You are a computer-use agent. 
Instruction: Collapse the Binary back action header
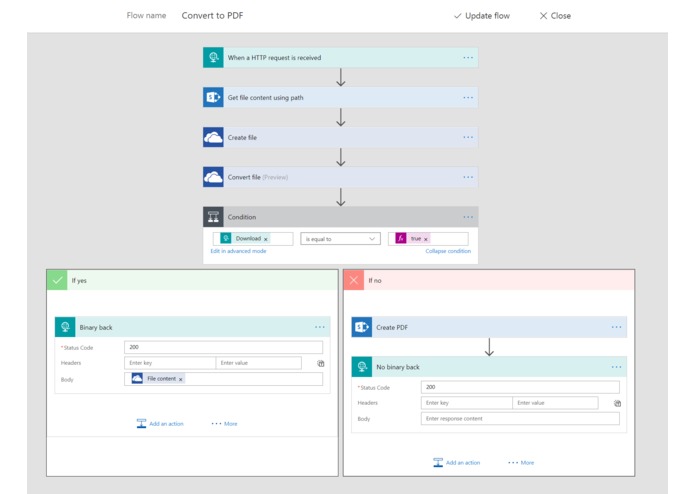pos(192,327)
